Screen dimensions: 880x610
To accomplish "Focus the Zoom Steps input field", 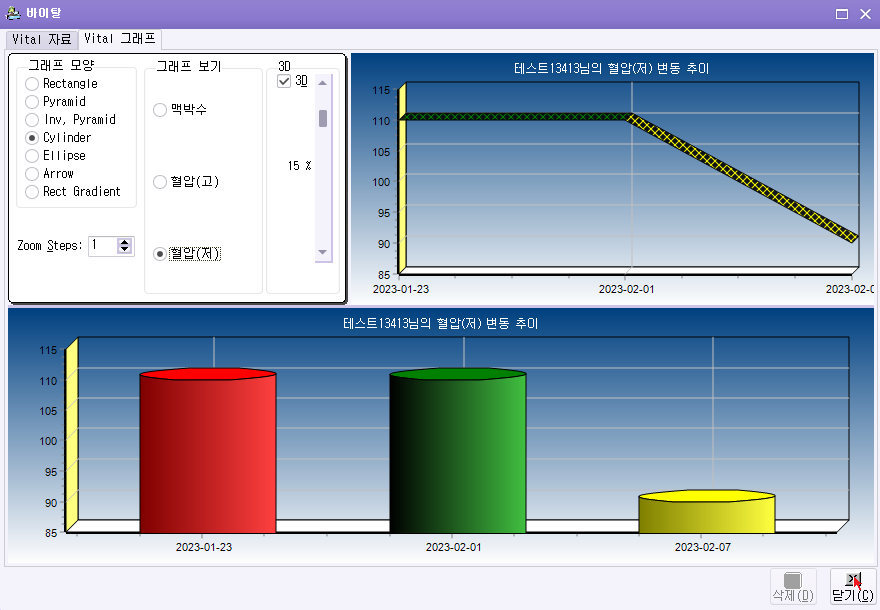I will (103, 246).
